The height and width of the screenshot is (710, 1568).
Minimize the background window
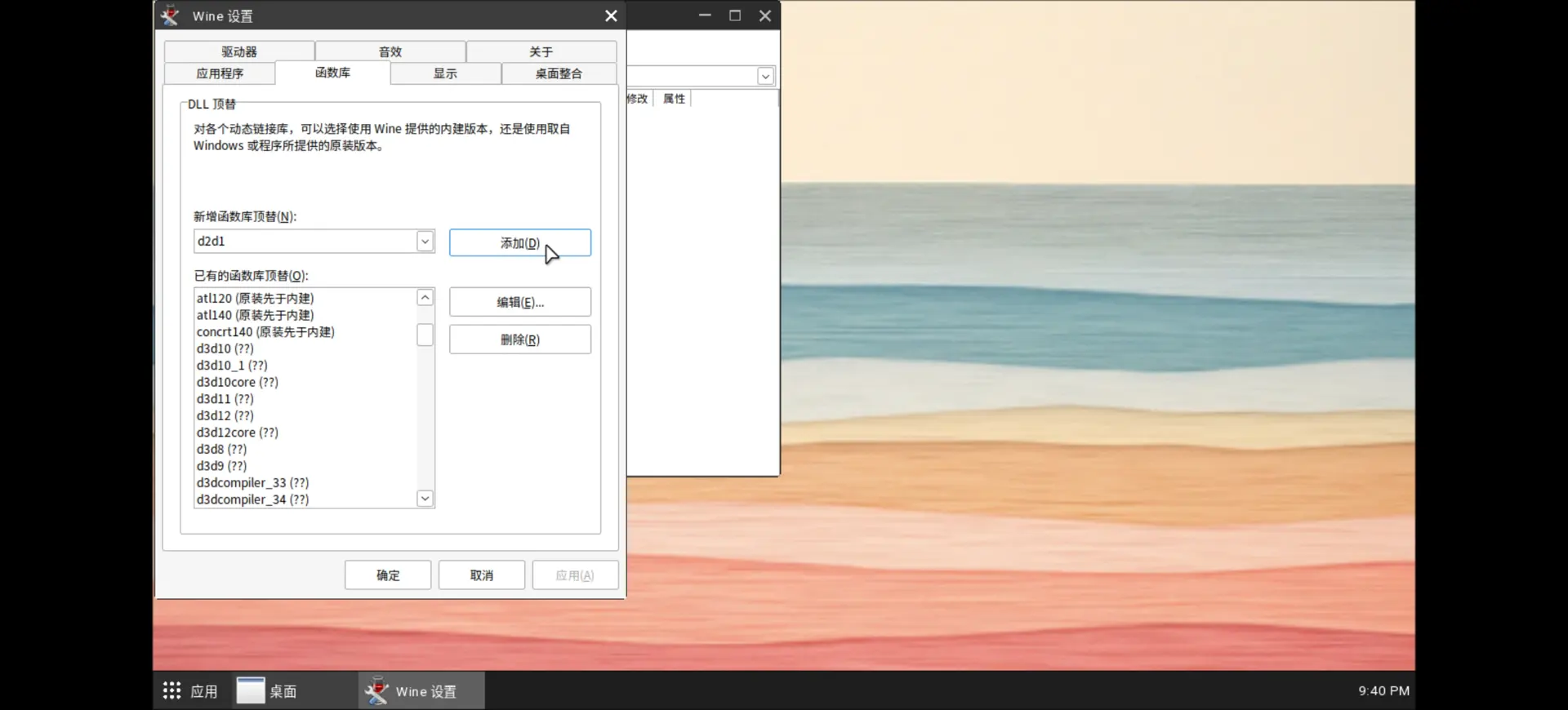tap(705, 16)
